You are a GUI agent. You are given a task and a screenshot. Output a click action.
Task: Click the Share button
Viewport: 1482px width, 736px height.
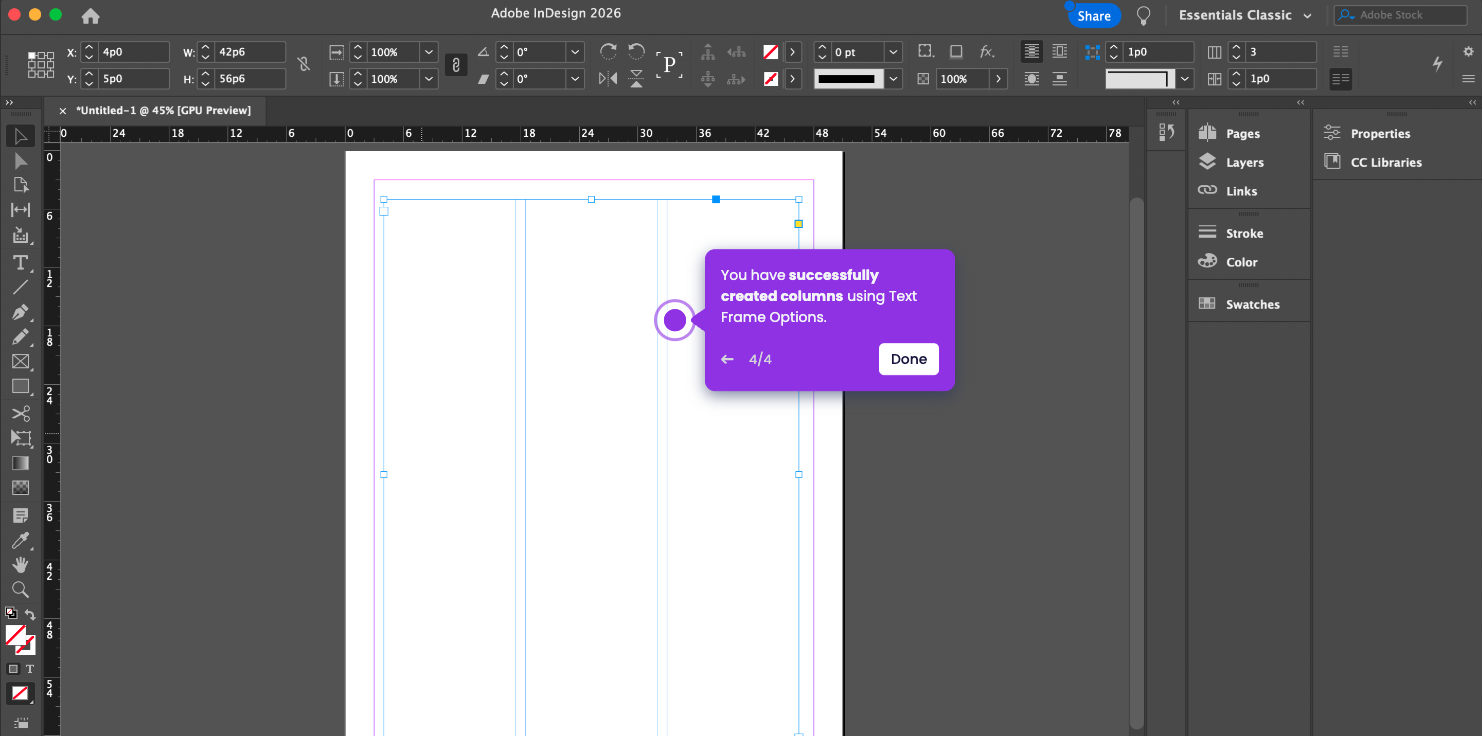click(x=1093, y=16)
